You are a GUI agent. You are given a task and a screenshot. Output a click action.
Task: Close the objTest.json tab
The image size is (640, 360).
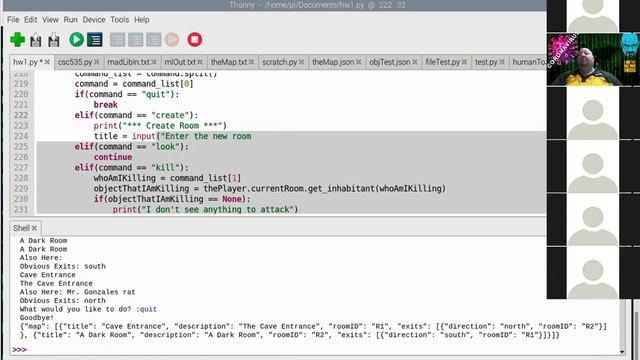tap(415, 62)
